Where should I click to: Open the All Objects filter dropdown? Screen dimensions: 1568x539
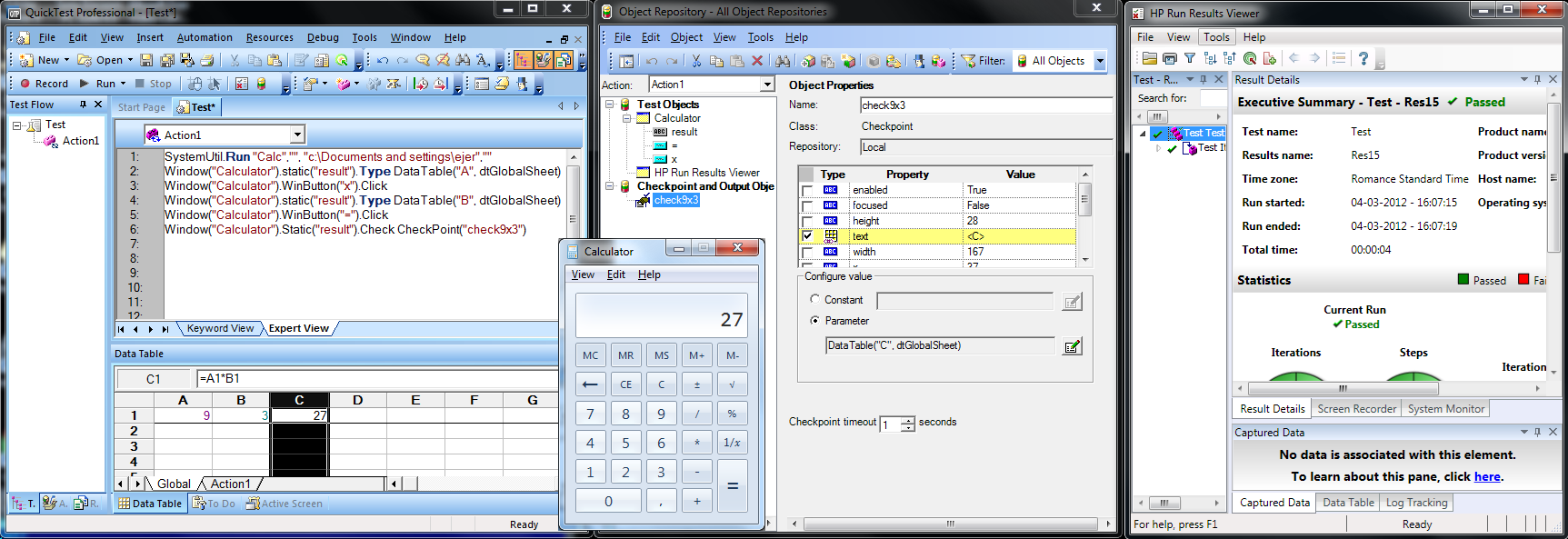pyautogui.click(x=1099, y=61)
